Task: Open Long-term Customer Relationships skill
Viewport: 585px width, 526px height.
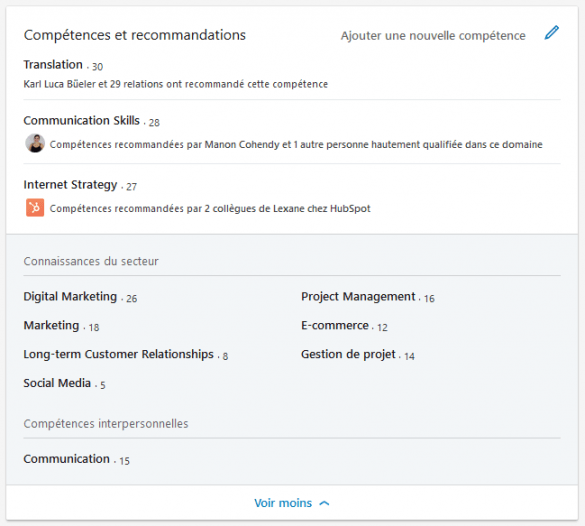Action: pos(118,354)
